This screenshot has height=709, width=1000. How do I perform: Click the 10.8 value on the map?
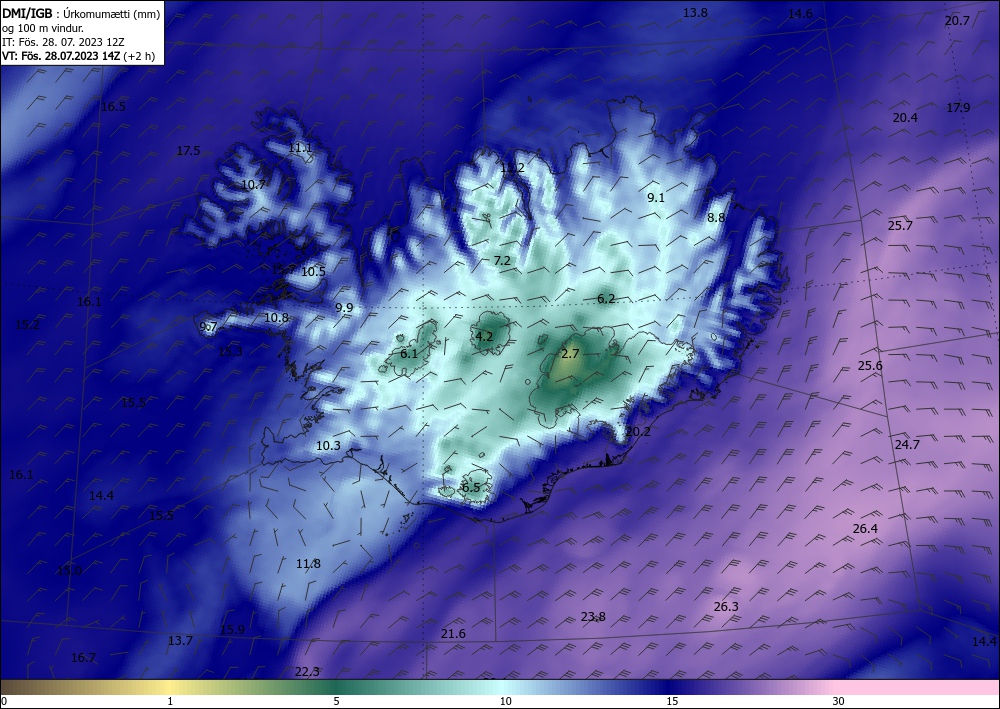click(276, 317)
